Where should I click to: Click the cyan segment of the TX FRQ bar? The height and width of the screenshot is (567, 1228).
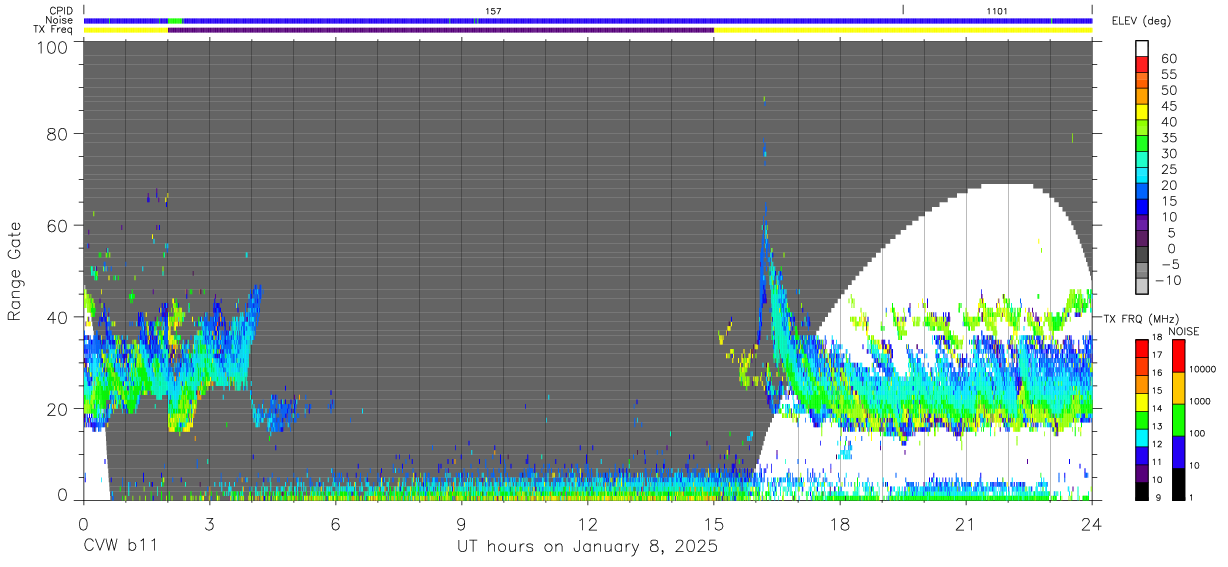coord(1142,436)
